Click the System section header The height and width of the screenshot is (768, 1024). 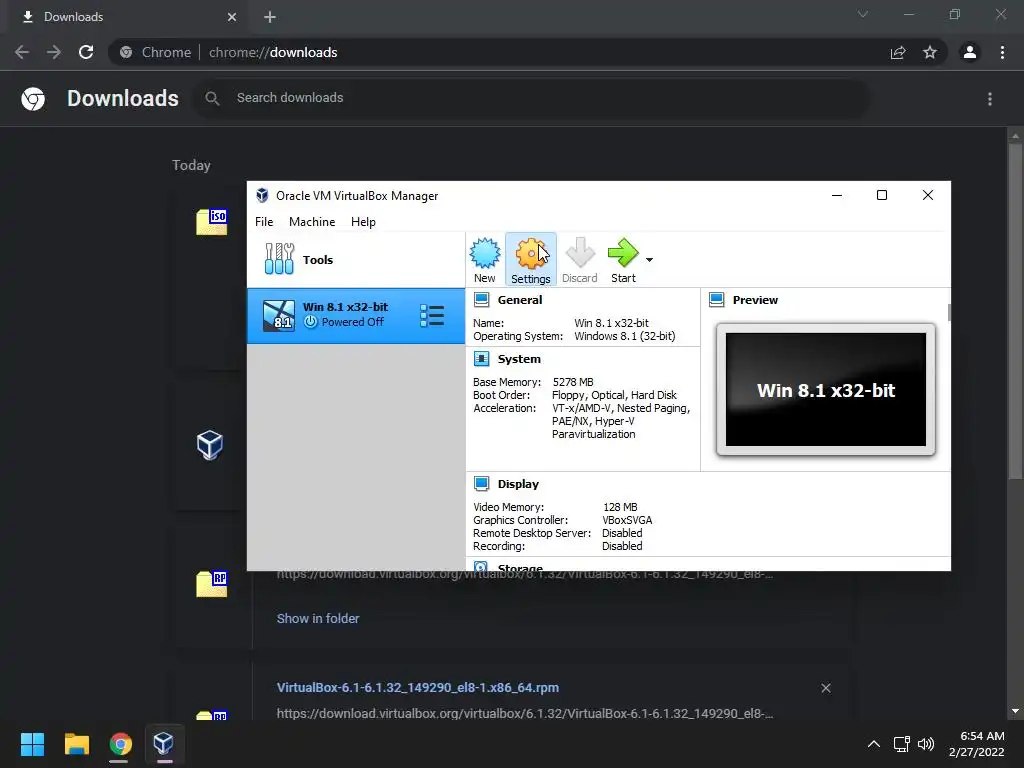click(x=519, y=359)
